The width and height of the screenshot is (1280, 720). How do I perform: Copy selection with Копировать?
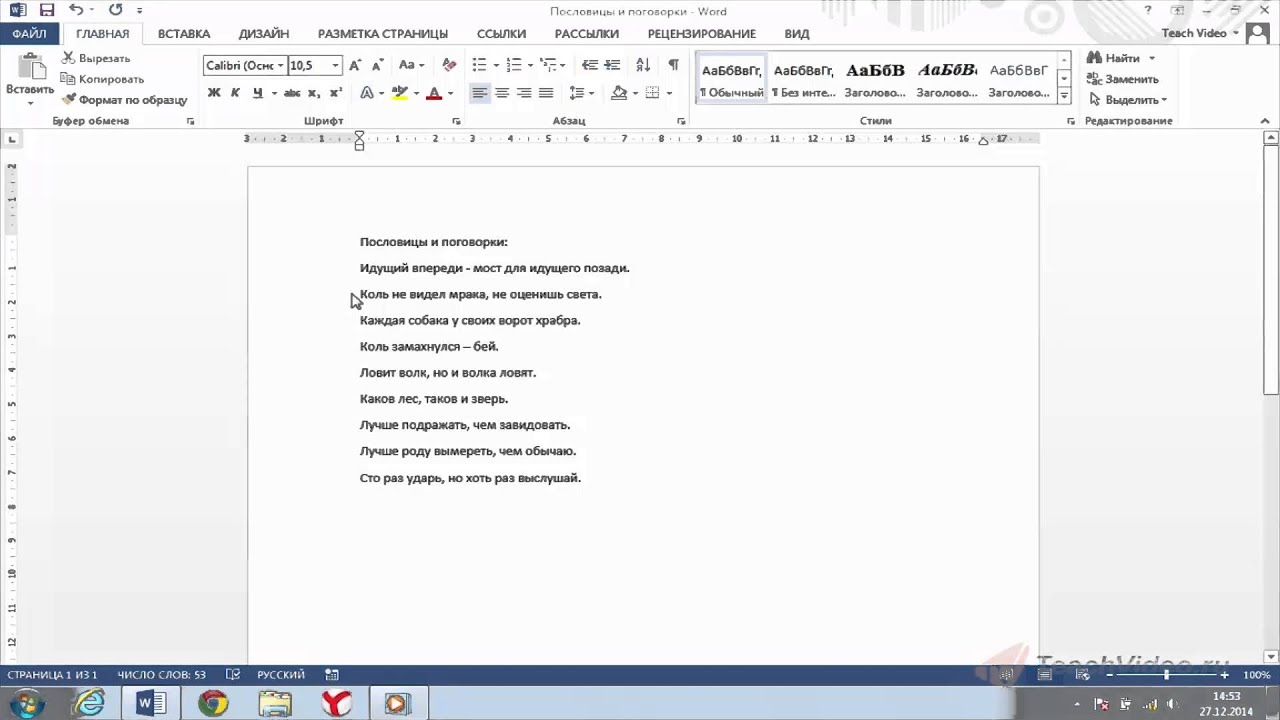(x=102, y=79)
